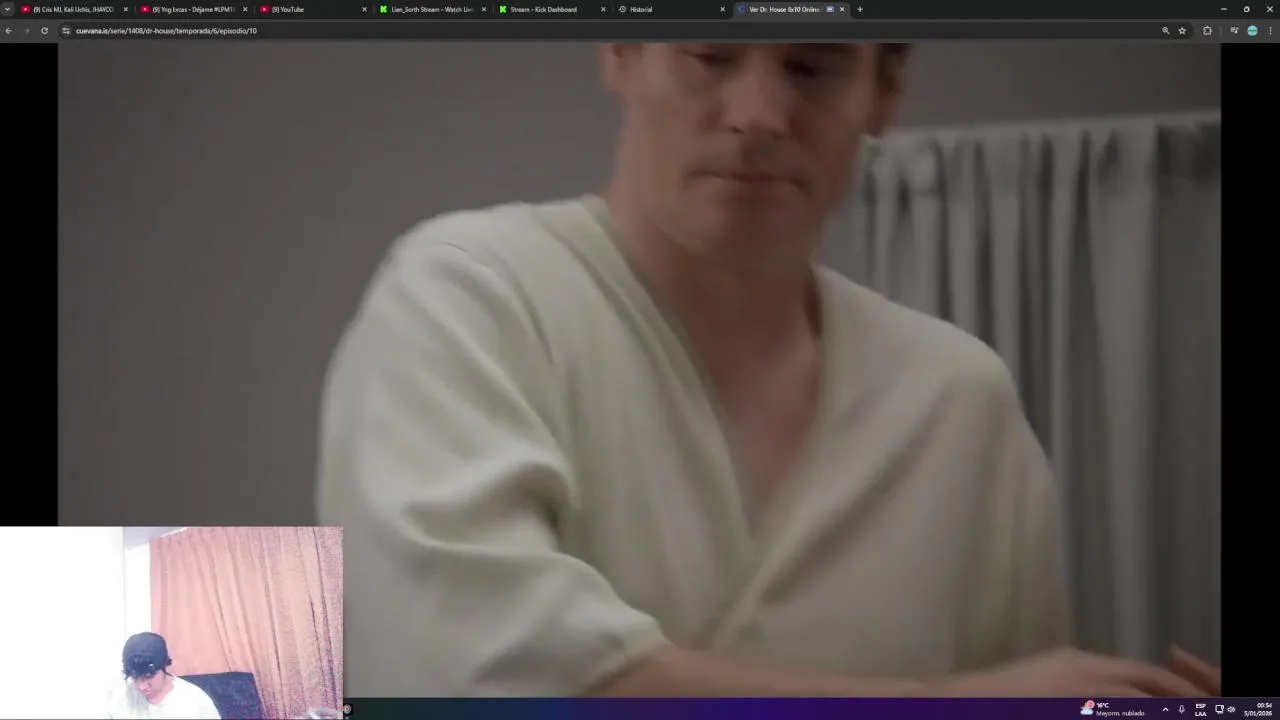Close the YouTube tab
The image size is (1280, 720).
[364, 9]
